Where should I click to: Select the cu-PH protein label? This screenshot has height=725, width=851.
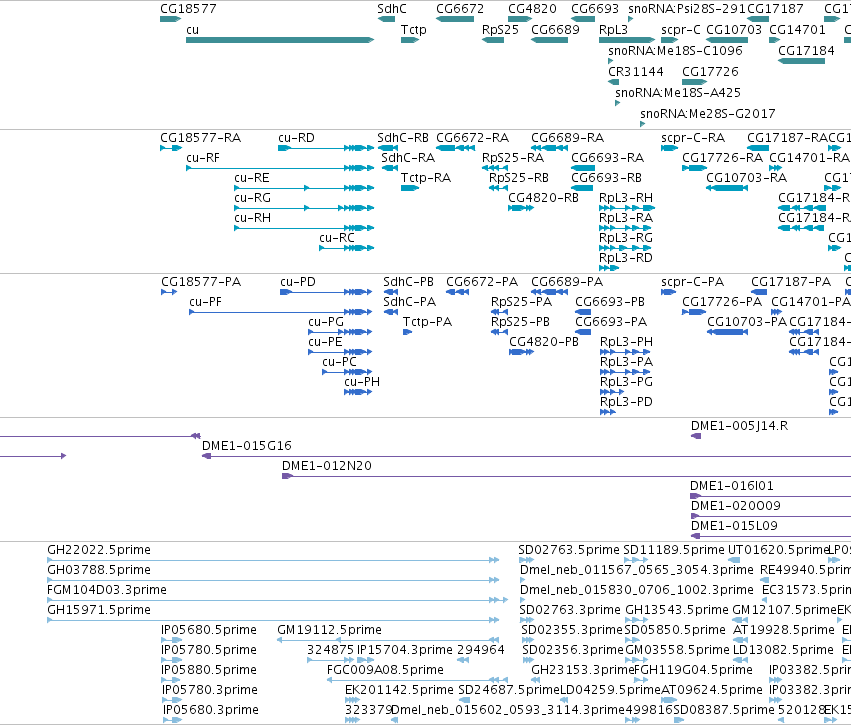pos(361,382)
